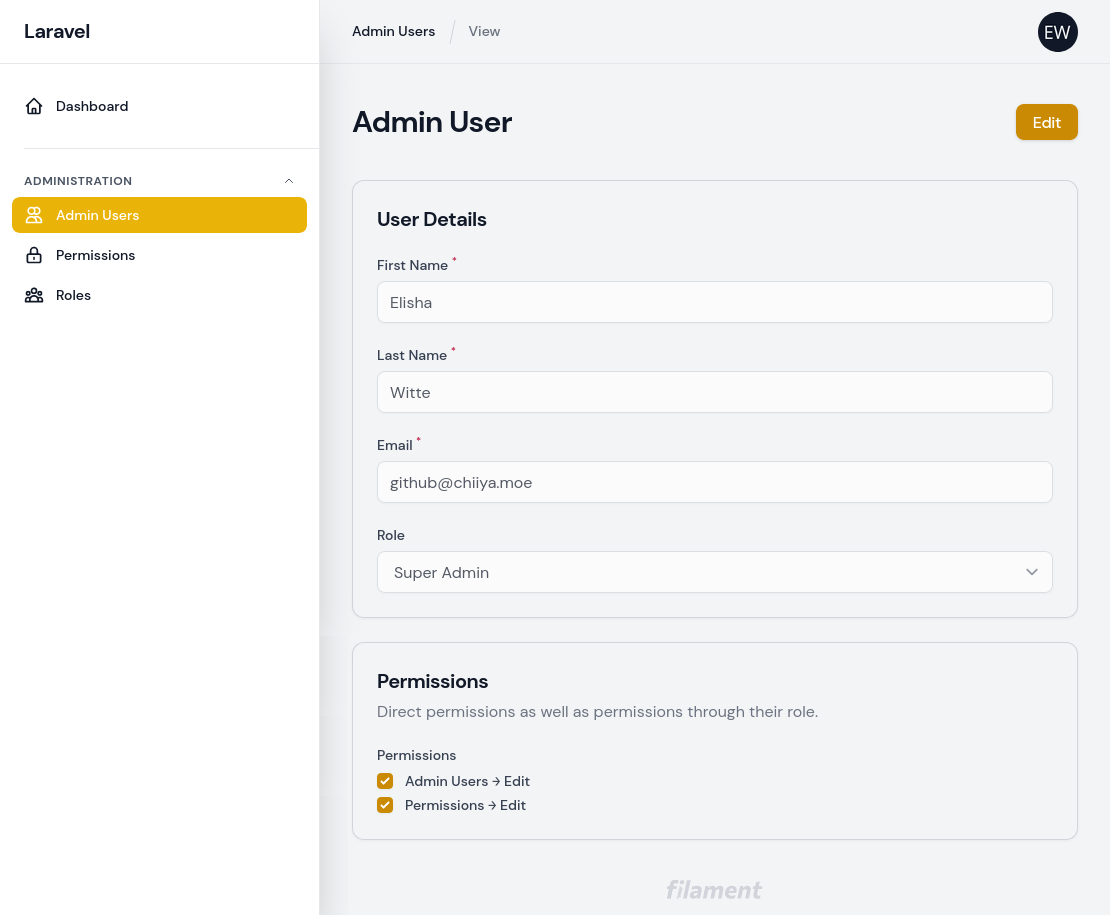Click the Last Name field showing Witte
The height and width of the screenshot is (915, 1110).
pyautogui.click(x=715, y=392)
